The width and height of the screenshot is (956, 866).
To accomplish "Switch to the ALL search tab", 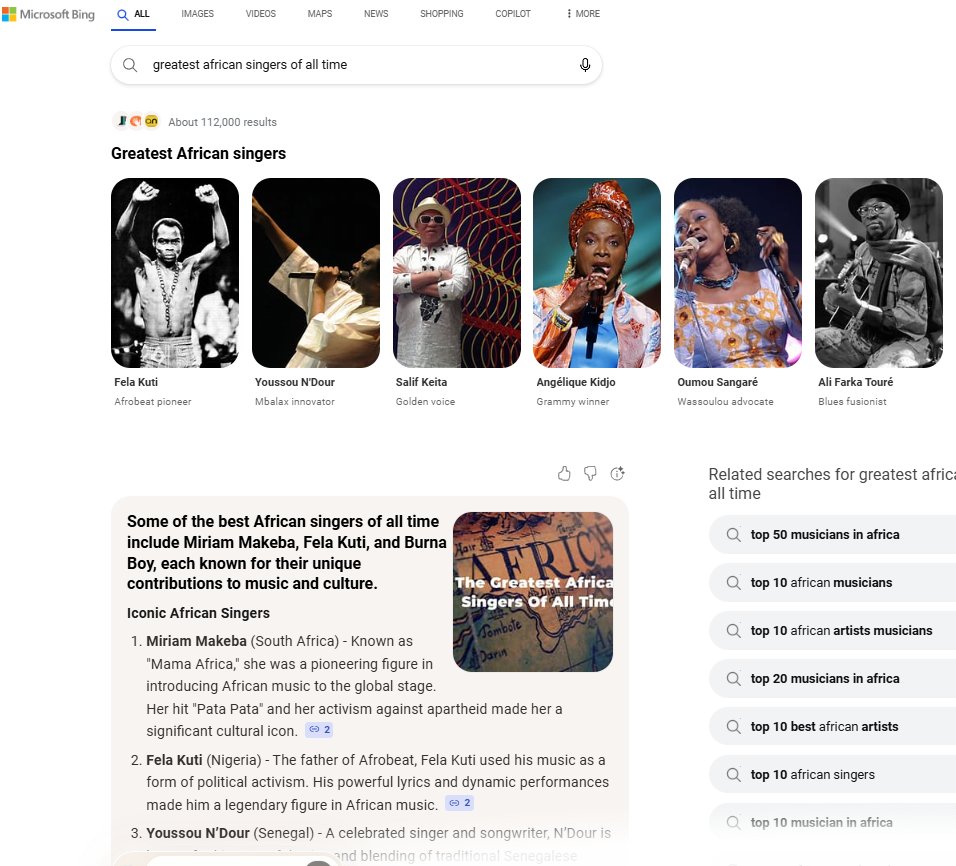I will (134, 14).
